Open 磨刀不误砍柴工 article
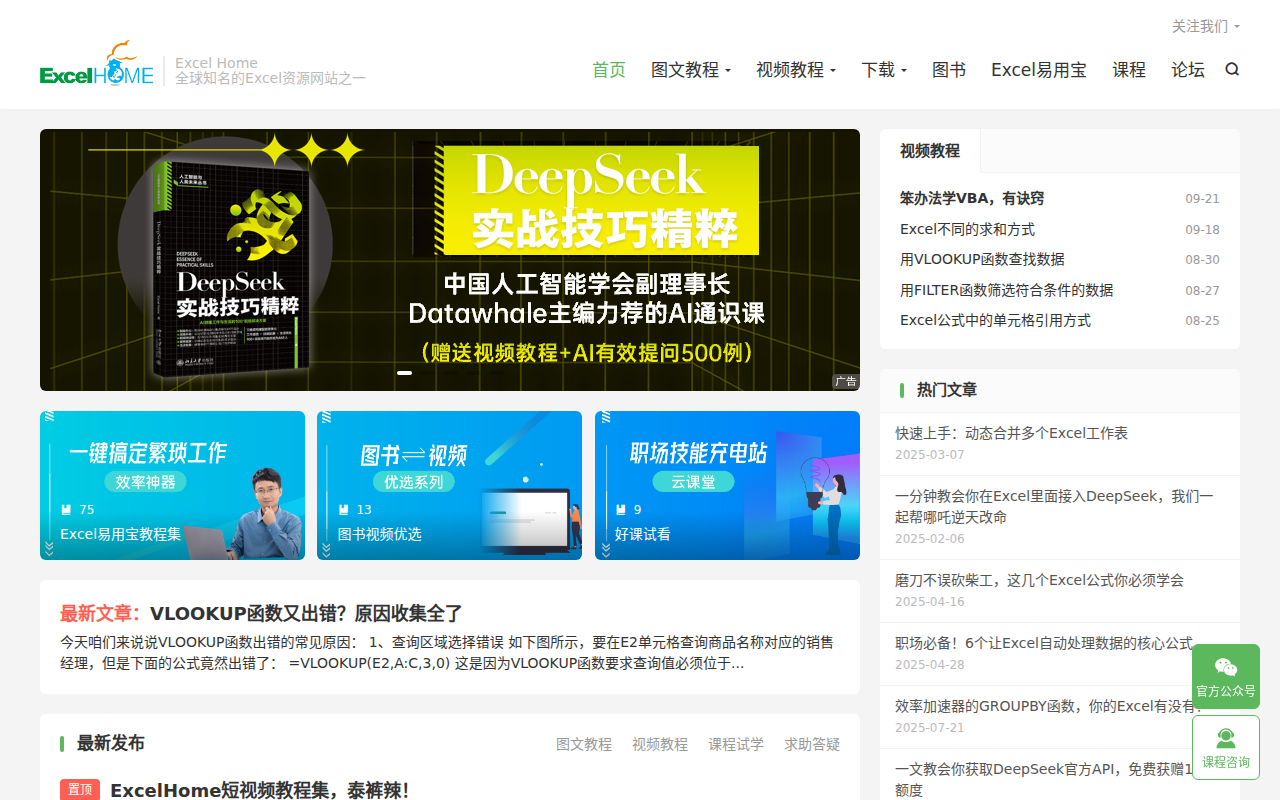The width and height of the screenshot is (1280, 800). (1039, 580)
